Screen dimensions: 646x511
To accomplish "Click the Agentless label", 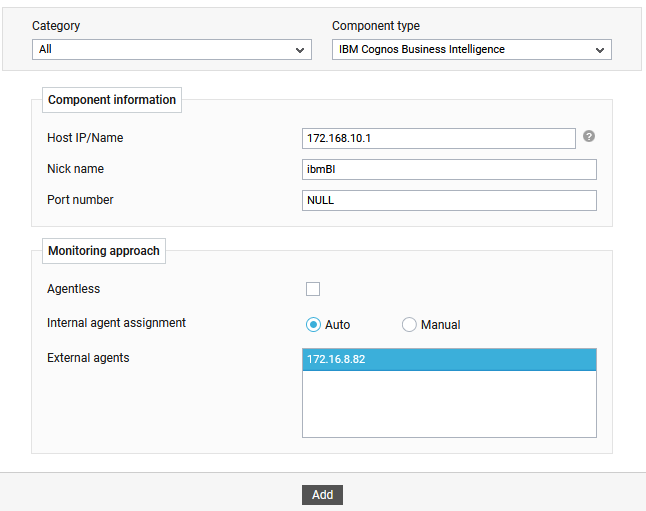I will [x=73, y=288].
